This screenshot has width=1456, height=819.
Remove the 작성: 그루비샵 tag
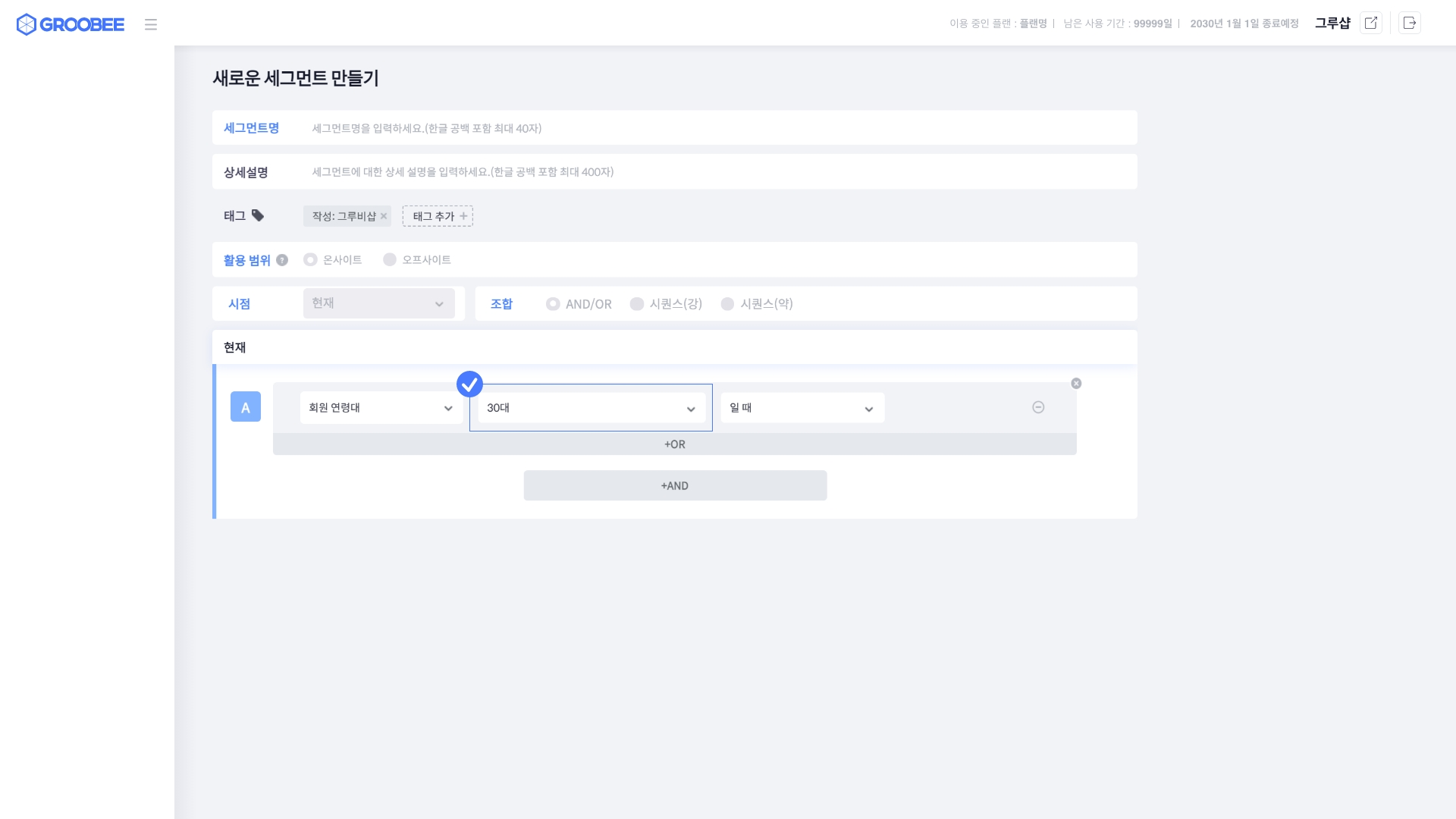(384, 216)
